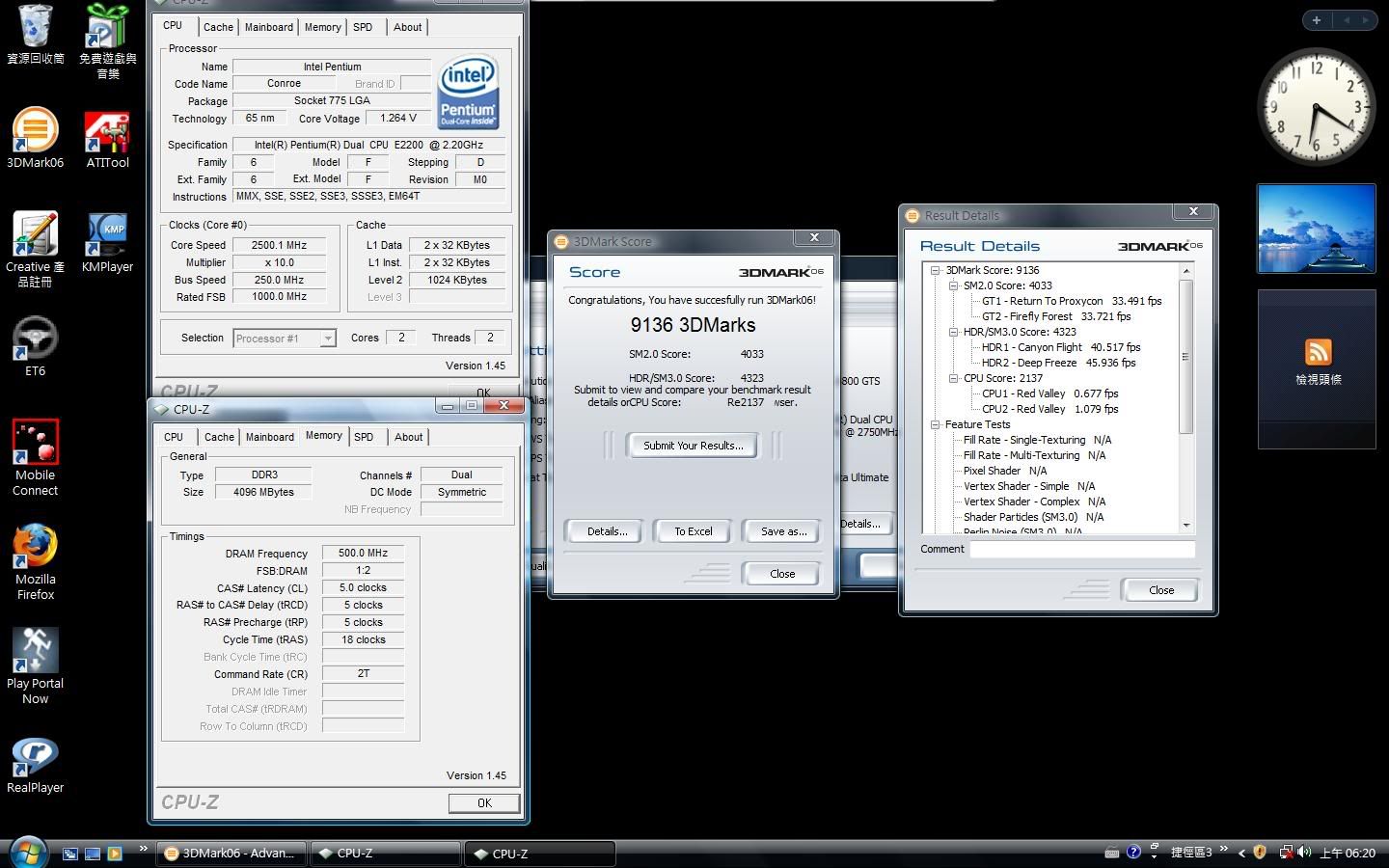
Task: Click the Result Details scrollbar down arrow
Action: (x=1185, y=526)
